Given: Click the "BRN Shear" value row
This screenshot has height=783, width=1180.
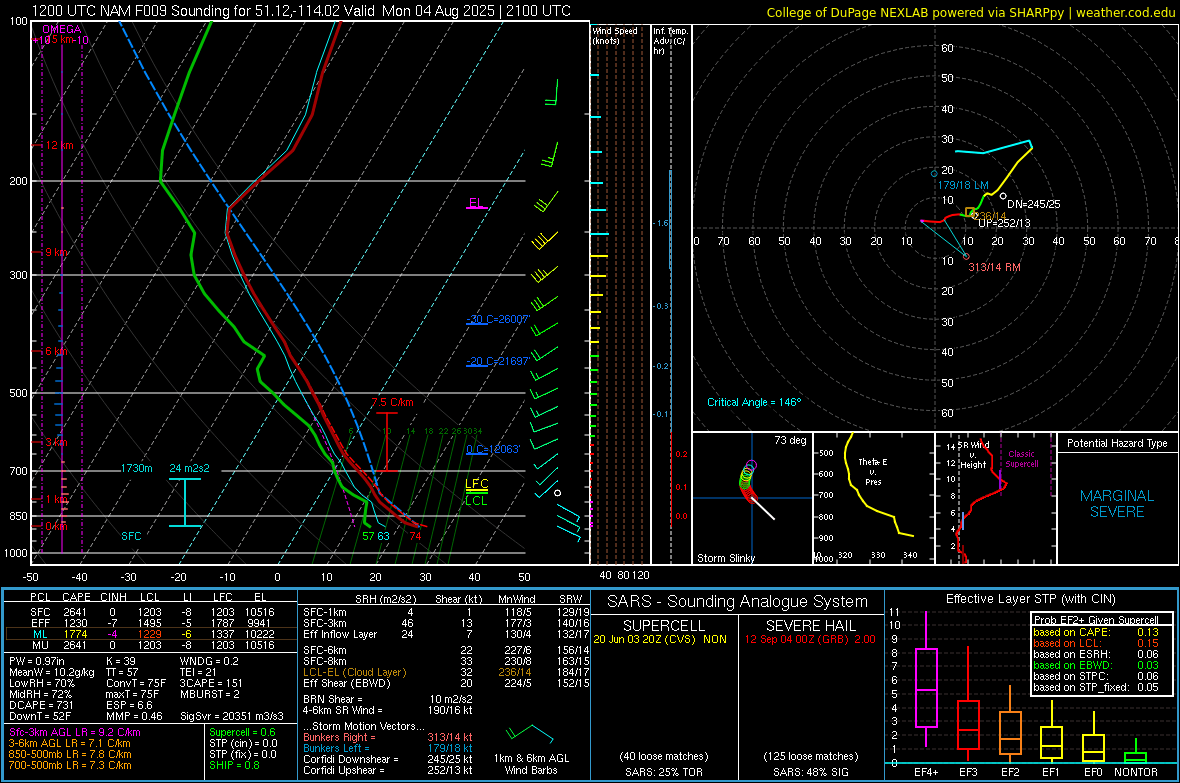Looking at the screenshot, I should [388, 699].
